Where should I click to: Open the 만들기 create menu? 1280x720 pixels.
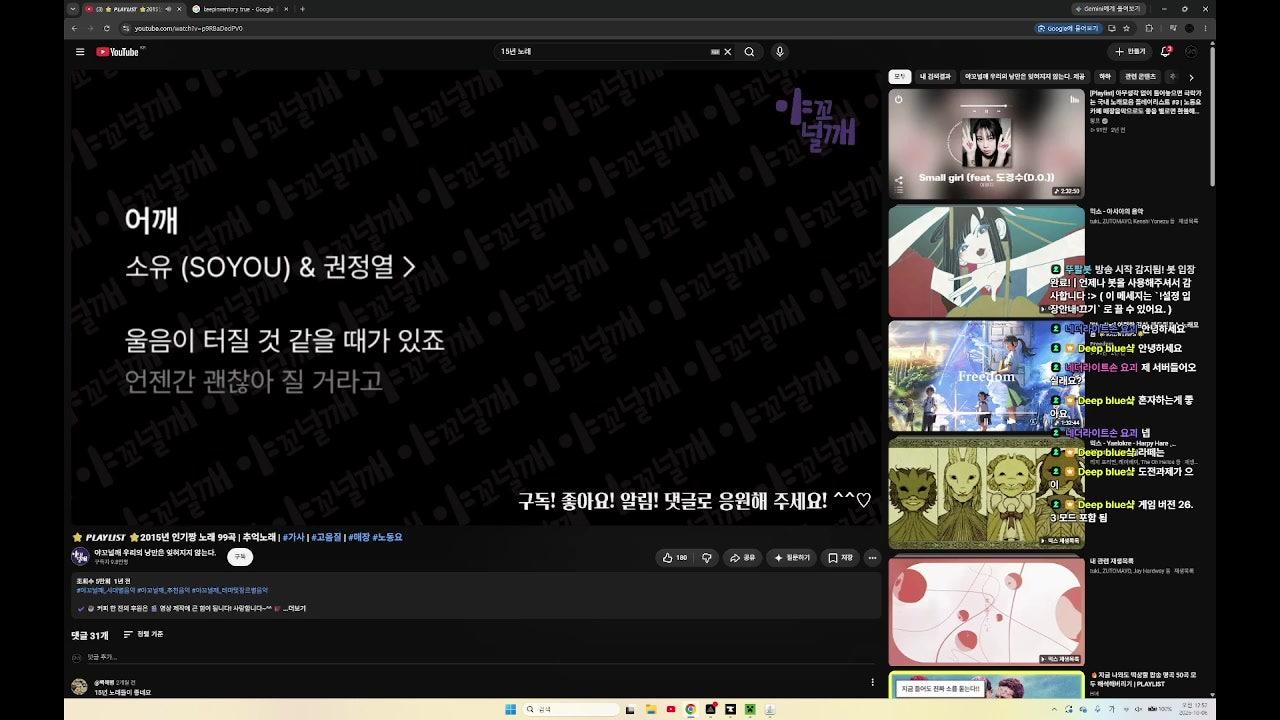point(1130,52)
